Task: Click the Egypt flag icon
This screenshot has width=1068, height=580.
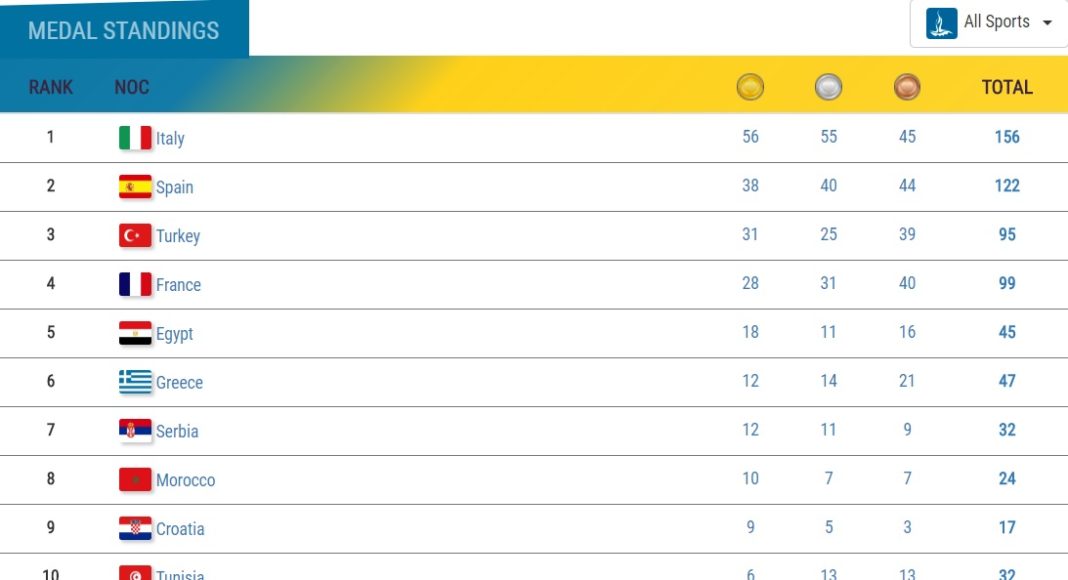Action: coord(135,333)
